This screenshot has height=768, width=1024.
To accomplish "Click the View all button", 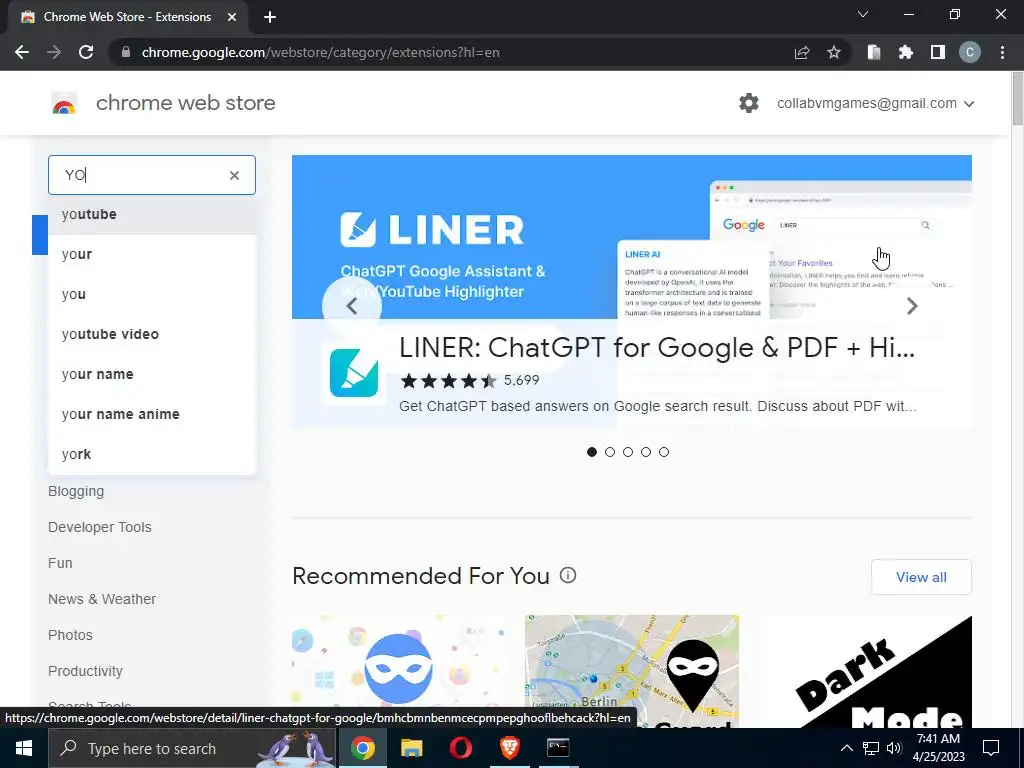I will tap(921, 577).
